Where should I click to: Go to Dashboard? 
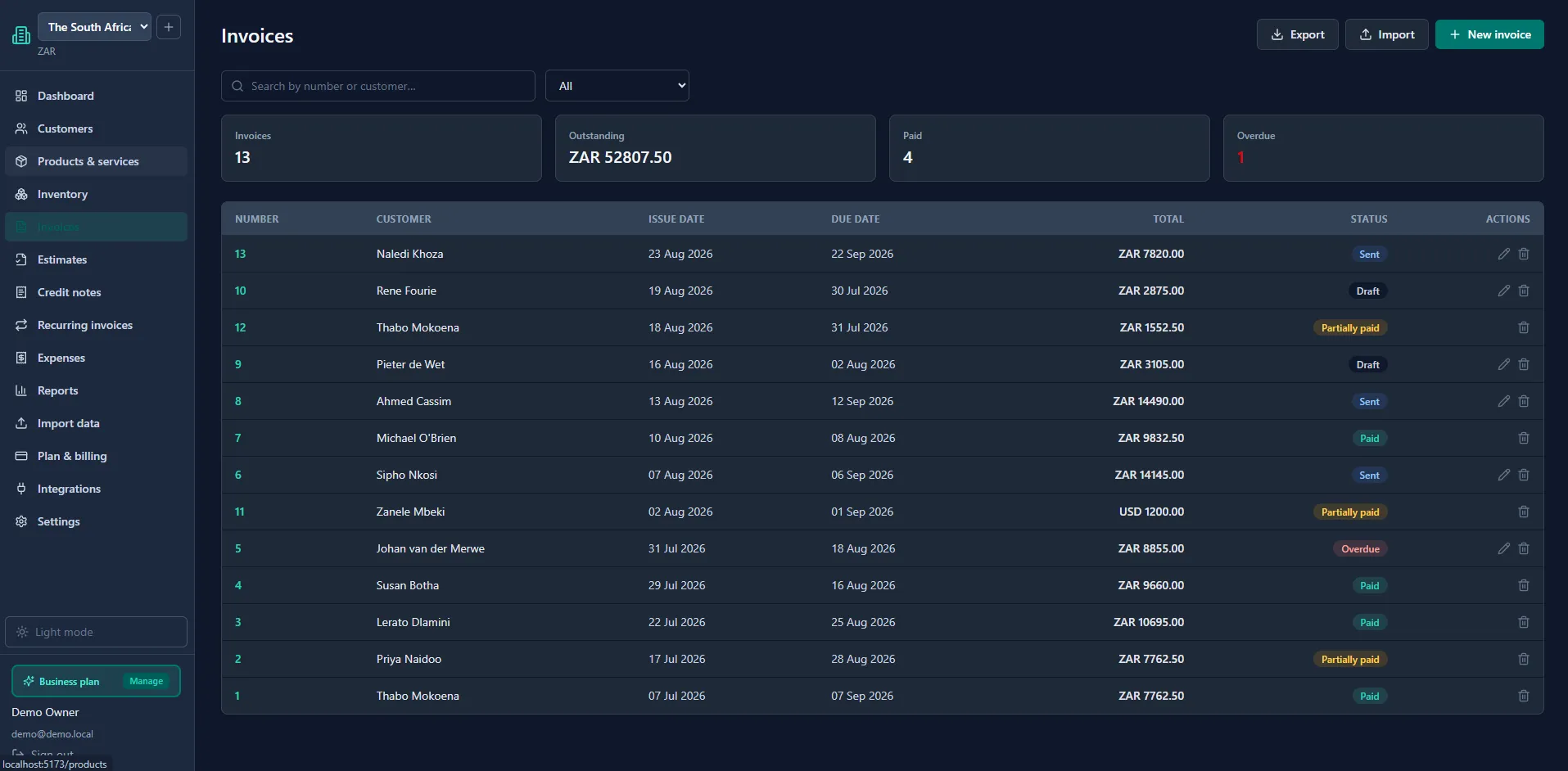pos(96,96)
